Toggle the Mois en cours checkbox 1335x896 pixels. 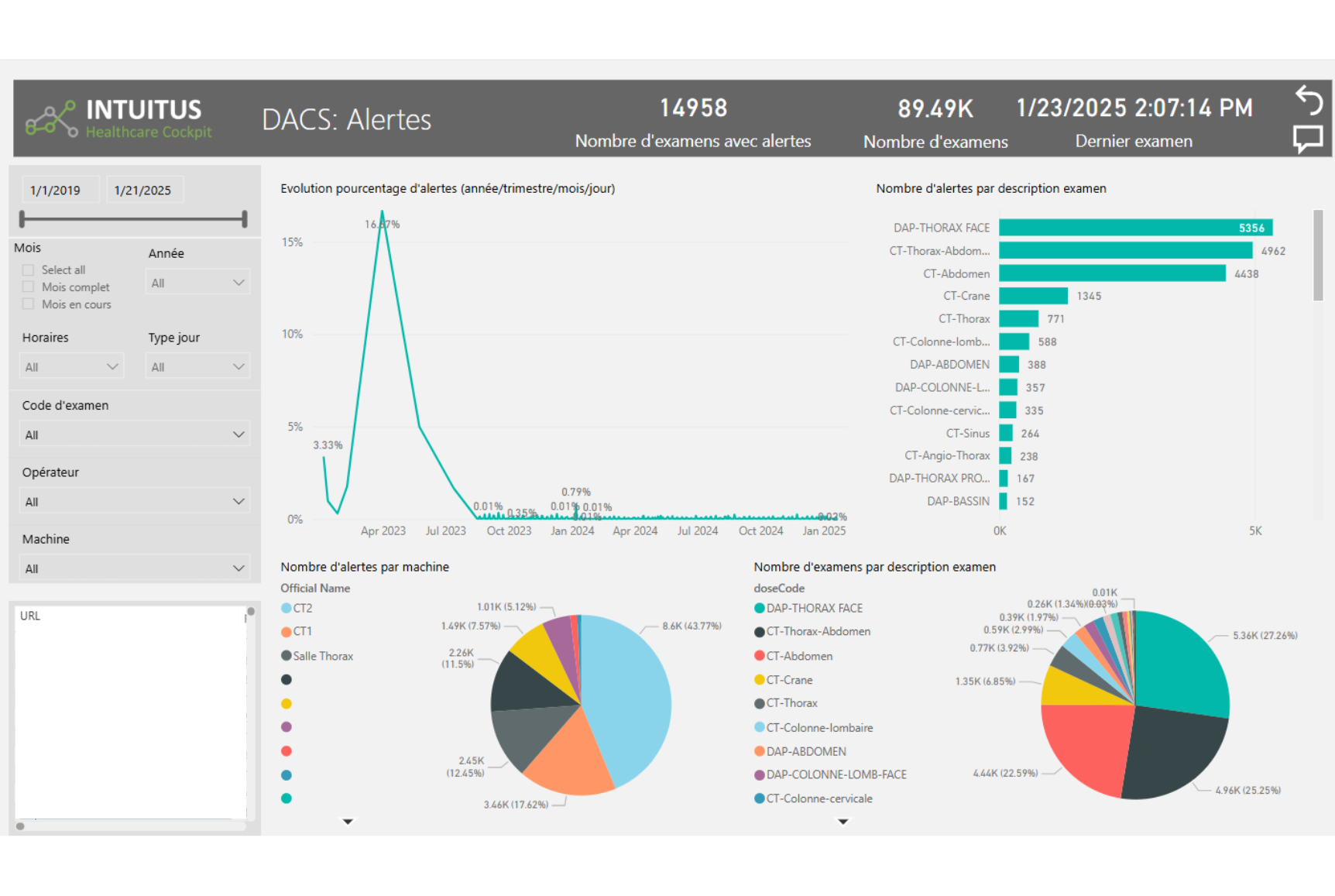pos(29,304)
